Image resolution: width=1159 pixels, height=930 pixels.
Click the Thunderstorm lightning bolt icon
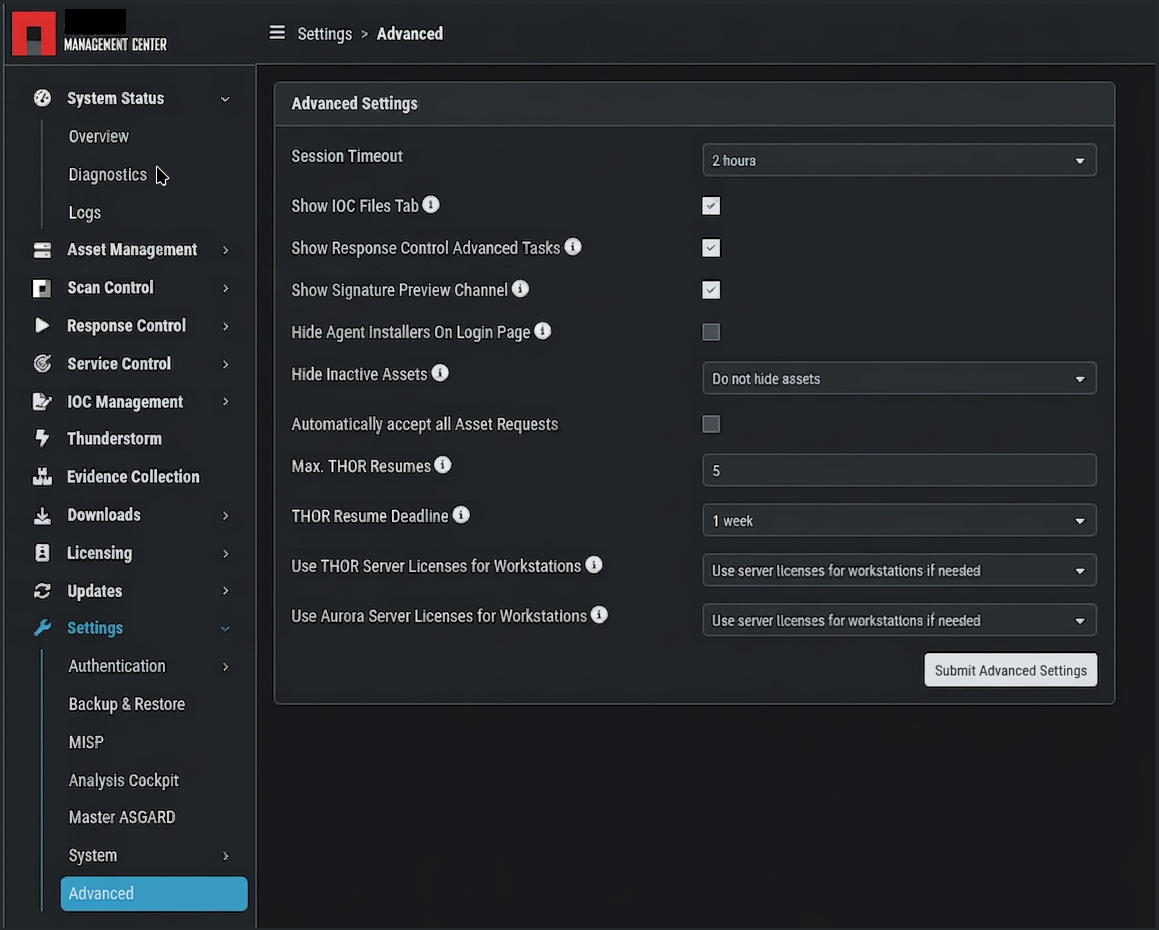42,438
